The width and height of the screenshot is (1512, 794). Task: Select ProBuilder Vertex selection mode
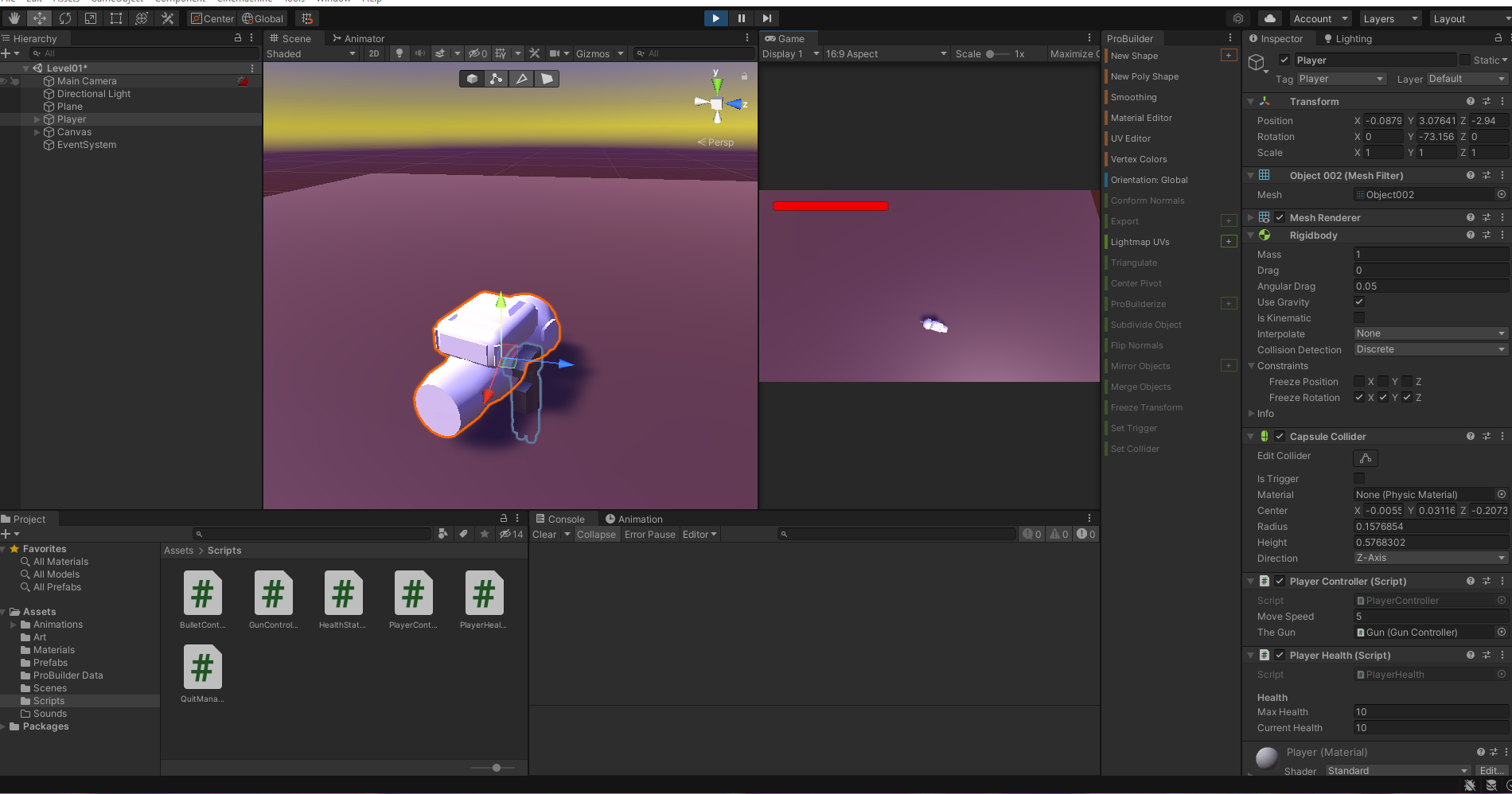(x=496, y=79)
